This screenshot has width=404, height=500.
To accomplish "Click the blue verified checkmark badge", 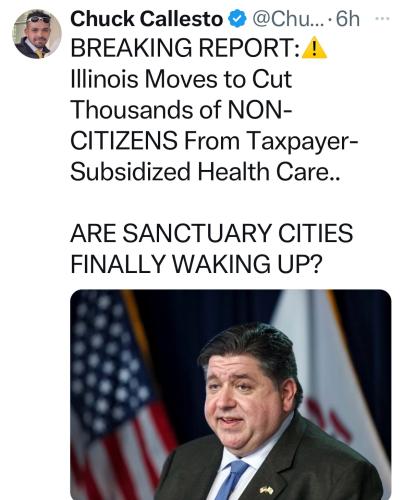I will tap(237, 19).
